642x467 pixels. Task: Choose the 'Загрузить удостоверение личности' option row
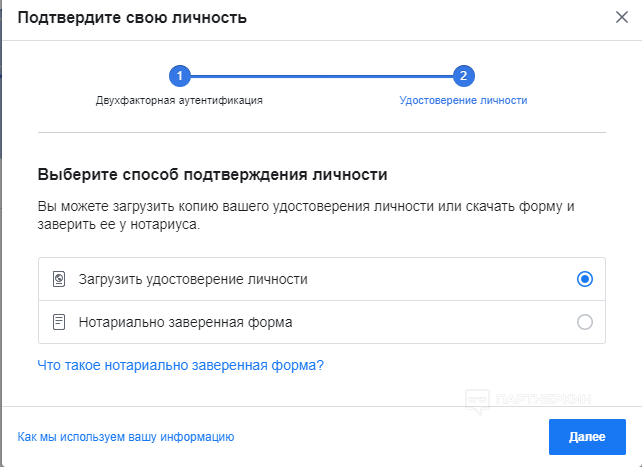point(322,279)
